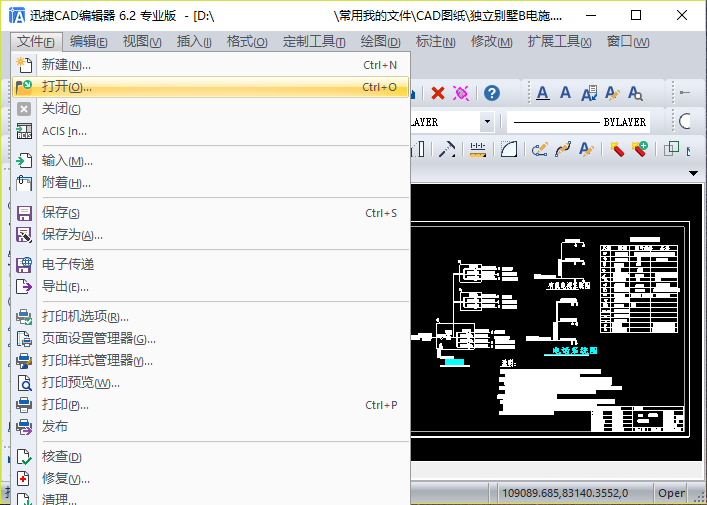Click the edit spline curve icon
This screenshot has width=707, height=505.
click(x=563, y=149)
